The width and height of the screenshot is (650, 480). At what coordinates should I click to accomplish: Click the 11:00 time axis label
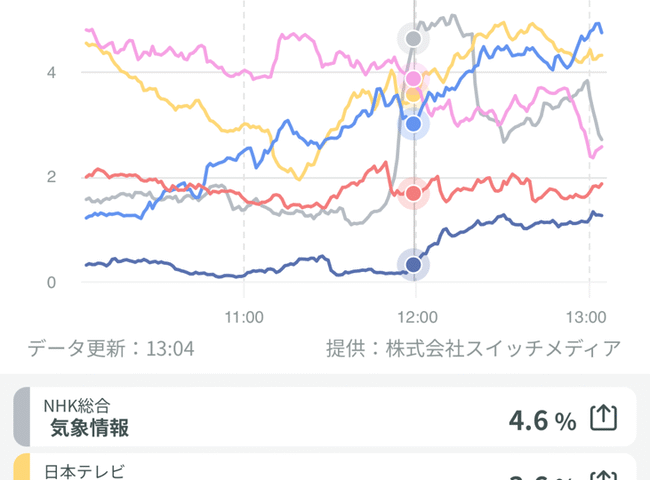[x=244, y=318]
